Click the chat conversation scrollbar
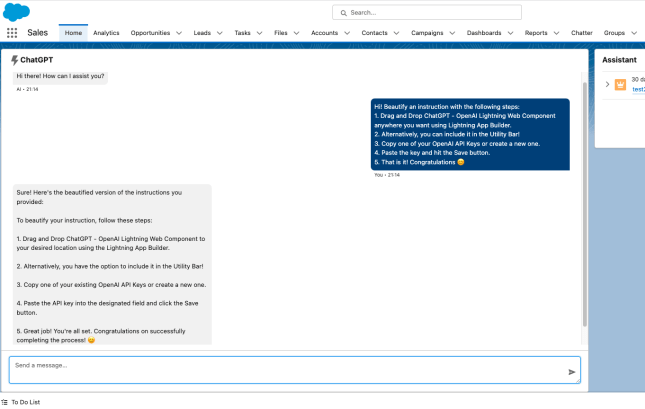The height and width of the screenshot is (409, 645). 585,204
